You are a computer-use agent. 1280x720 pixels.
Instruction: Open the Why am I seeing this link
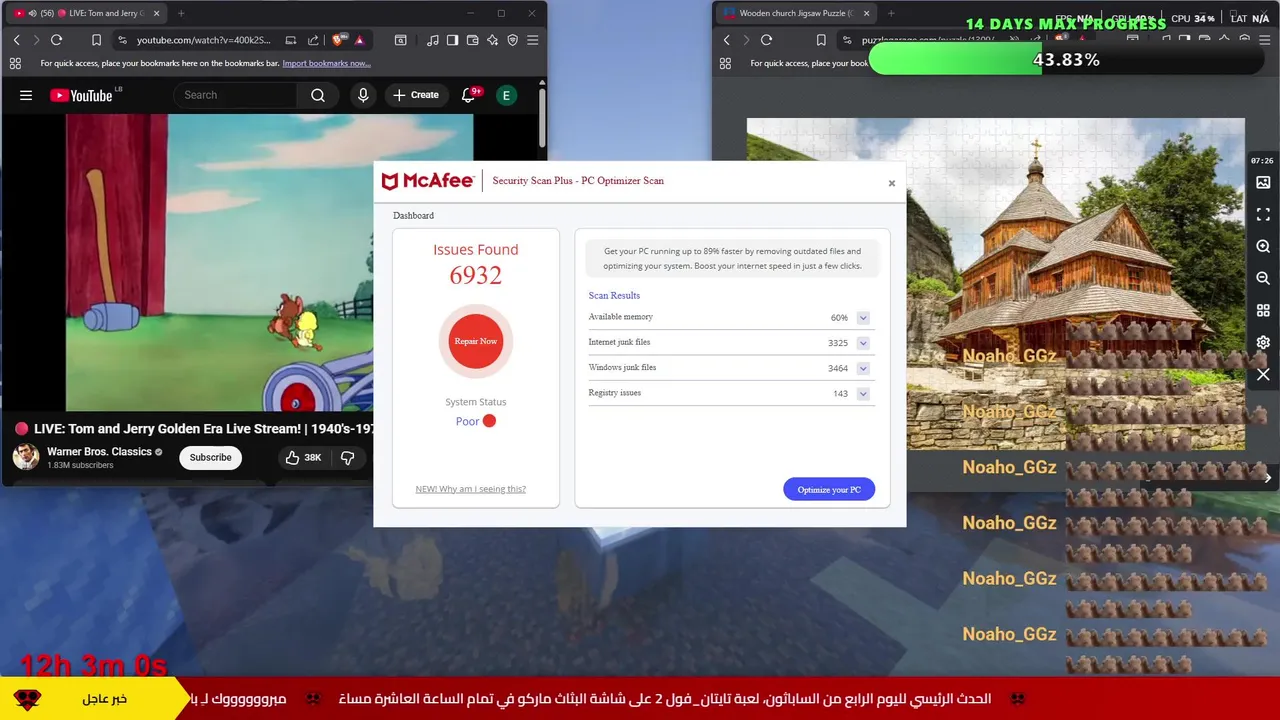pyautogui.click(x=470, y=489)
